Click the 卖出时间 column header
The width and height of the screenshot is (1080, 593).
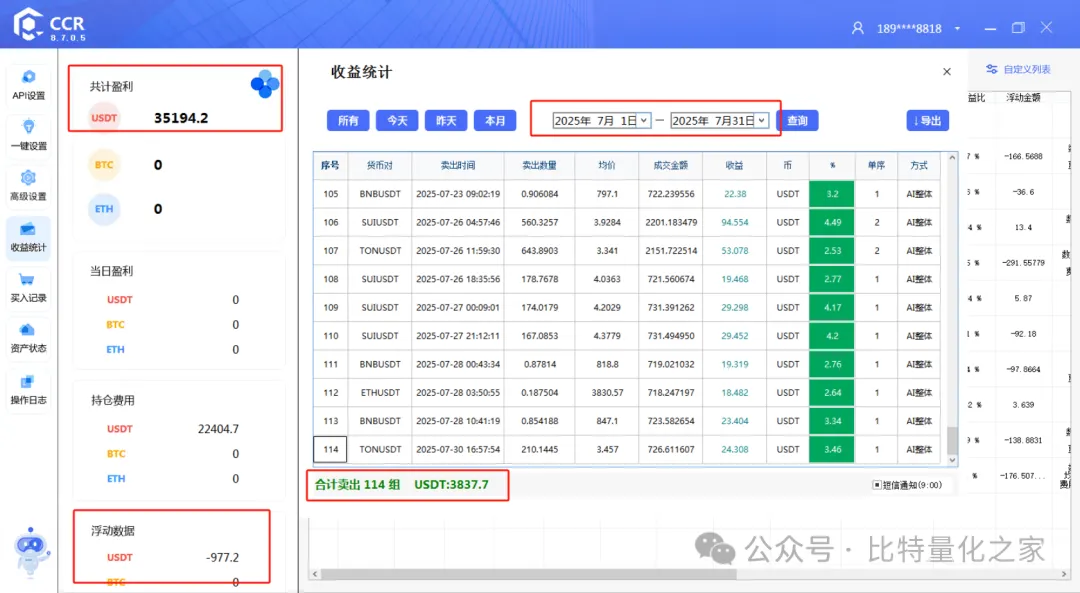pyautogui.click(x=458, y=165)
